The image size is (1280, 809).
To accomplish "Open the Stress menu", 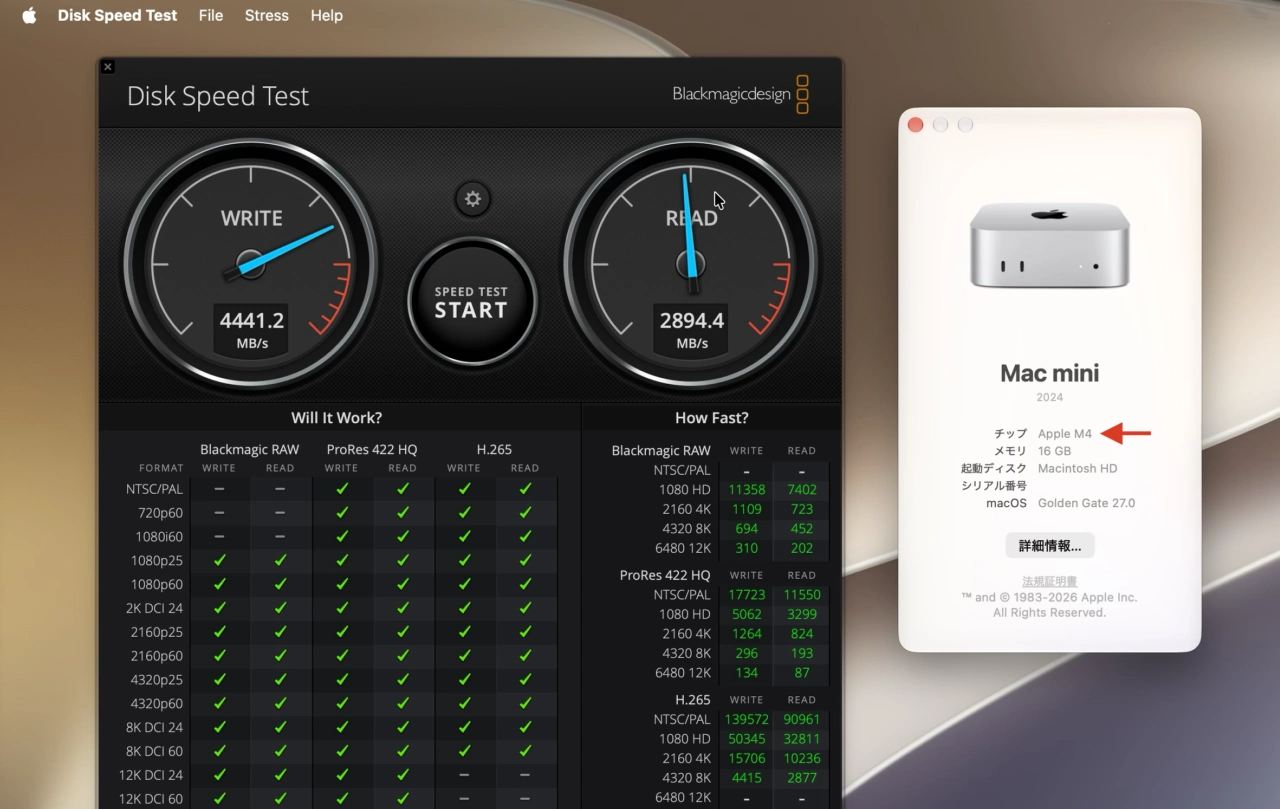I will pos(267,16).
